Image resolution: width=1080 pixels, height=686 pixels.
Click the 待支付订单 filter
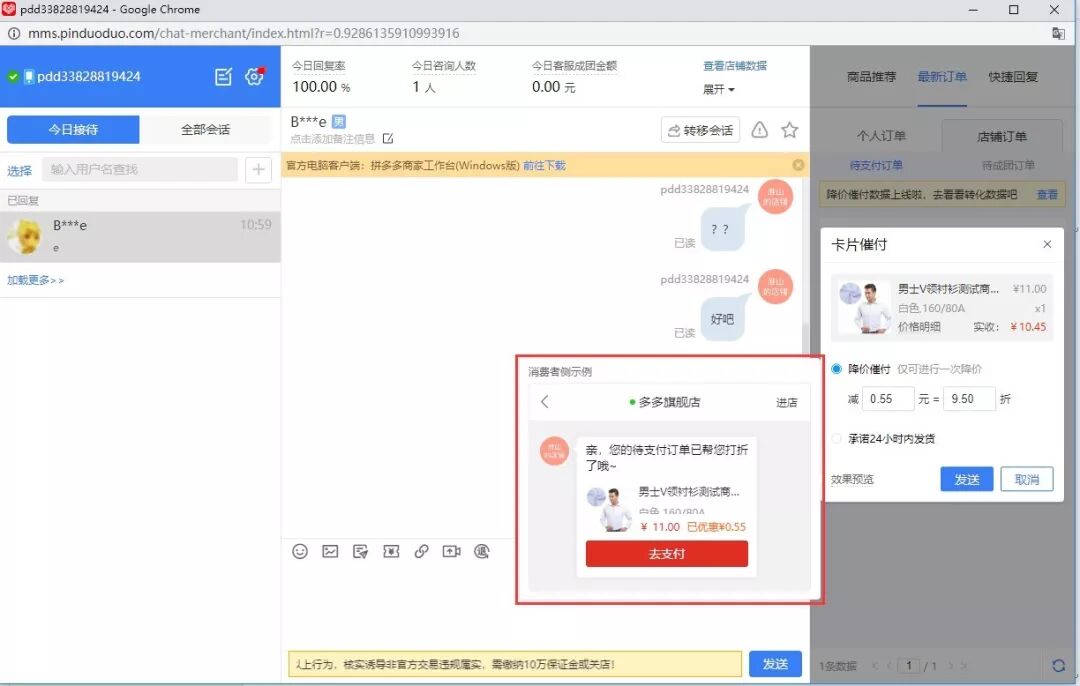click(876, 165)
